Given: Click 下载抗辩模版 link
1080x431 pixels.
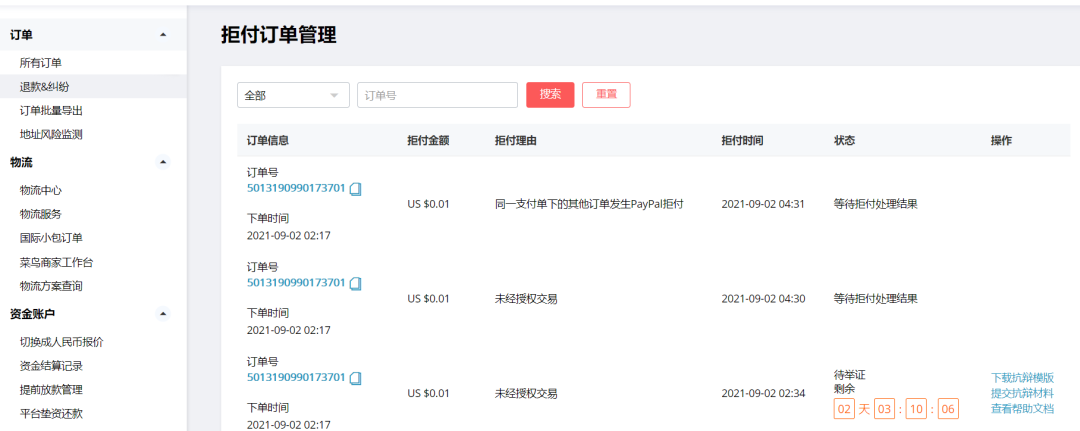Looking at the screenshot, I should click(x=1022, y=378).
